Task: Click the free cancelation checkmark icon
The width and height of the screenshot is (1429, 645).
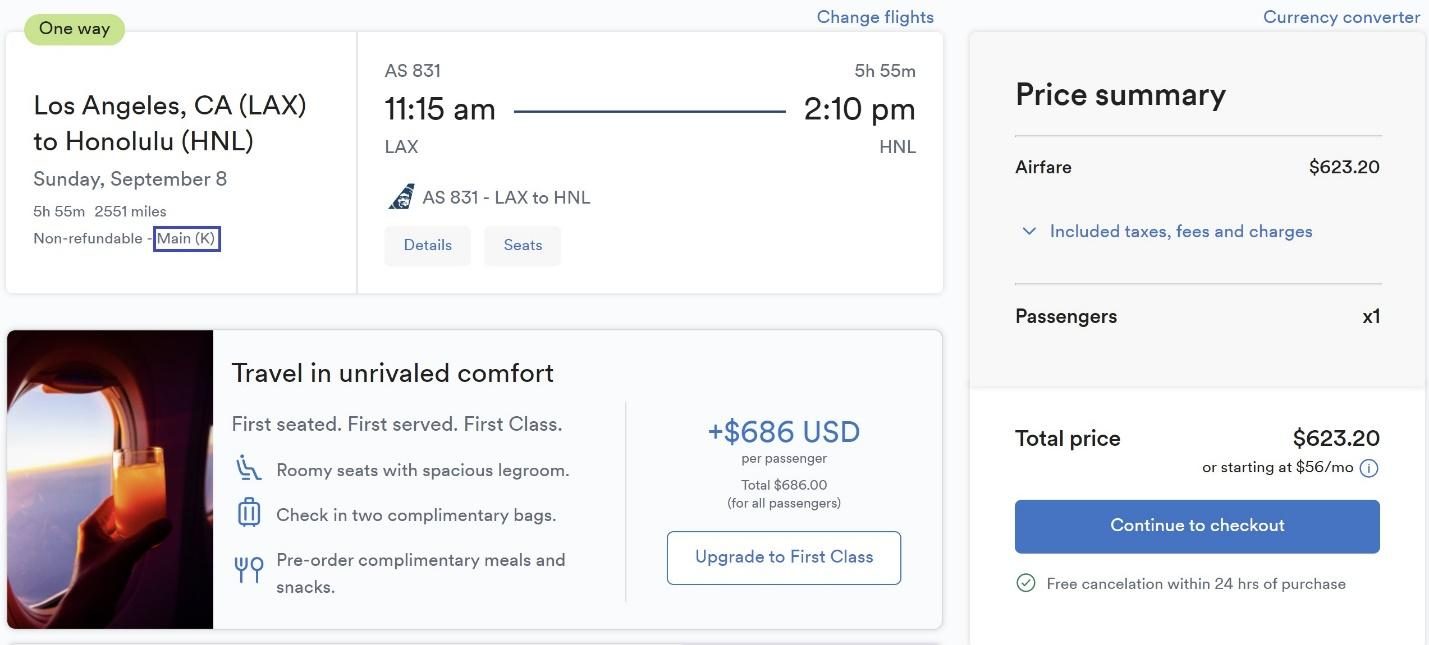Action: coord(1026,583)
